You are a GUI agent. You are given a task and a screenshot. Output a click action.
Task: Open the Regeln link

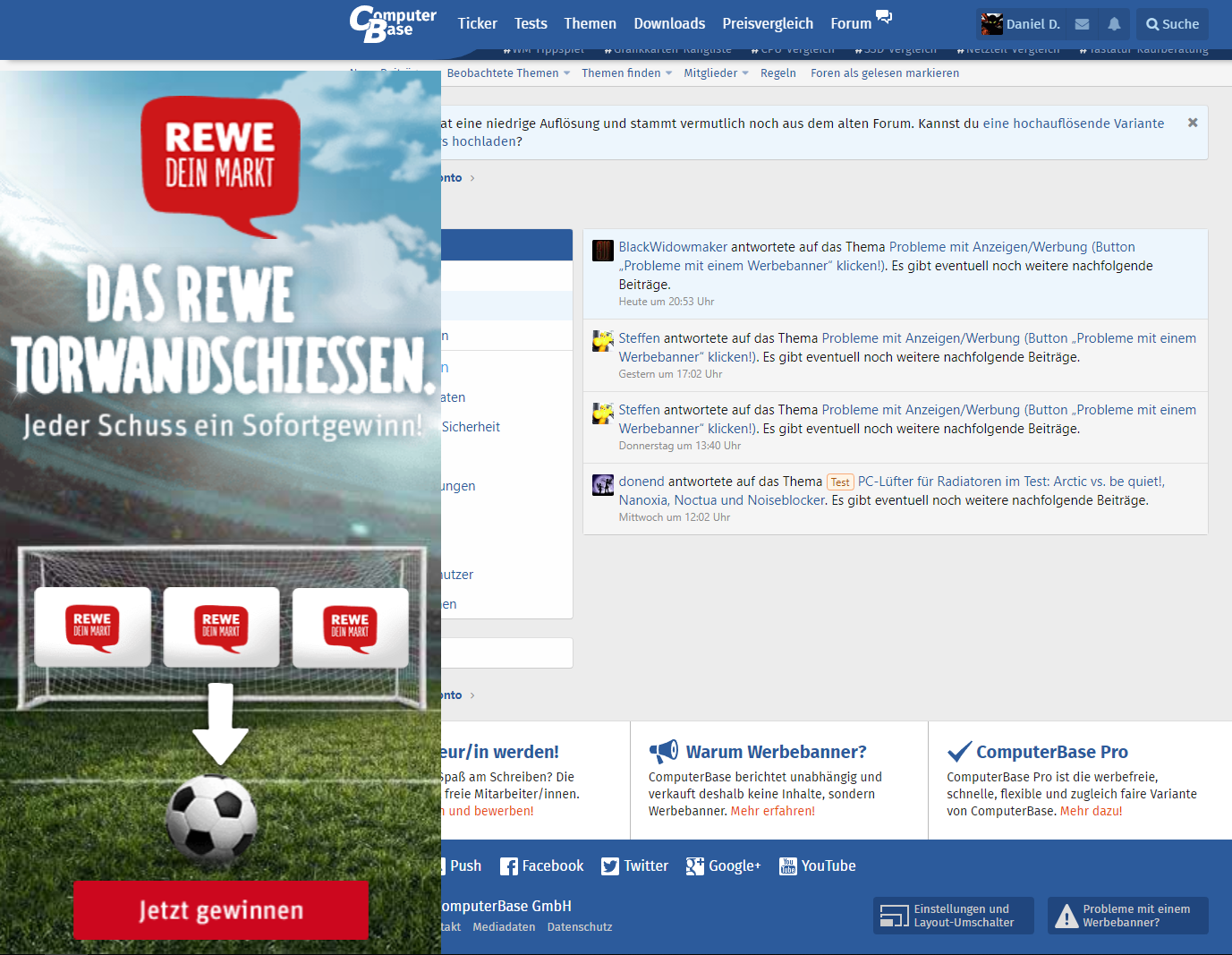778,73
